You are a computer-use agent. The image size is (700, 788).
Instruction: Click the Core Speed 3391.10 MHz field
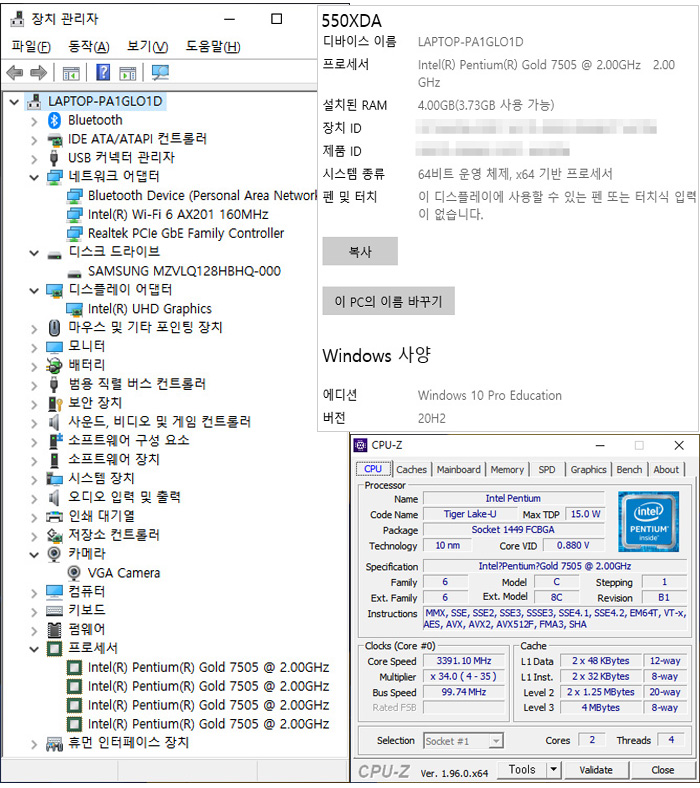464,661
